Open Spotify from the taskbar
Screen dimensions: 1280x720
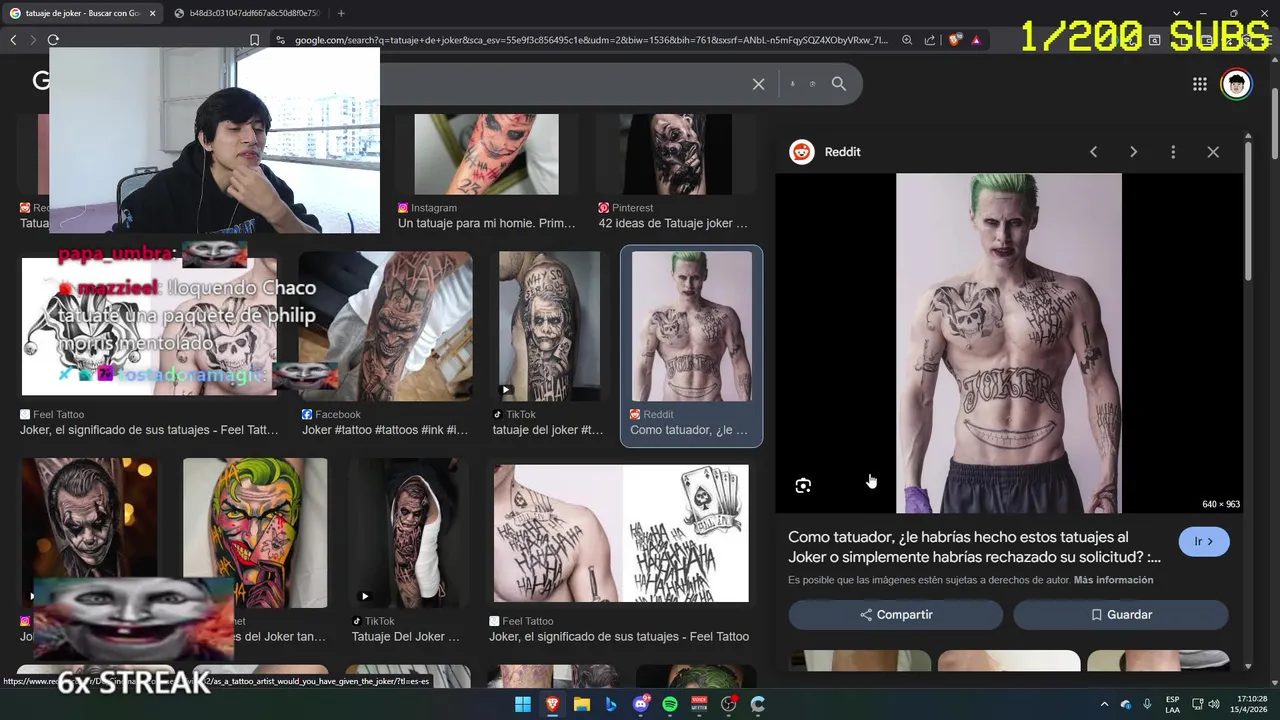pyautogui.click(x=670, y=704)
